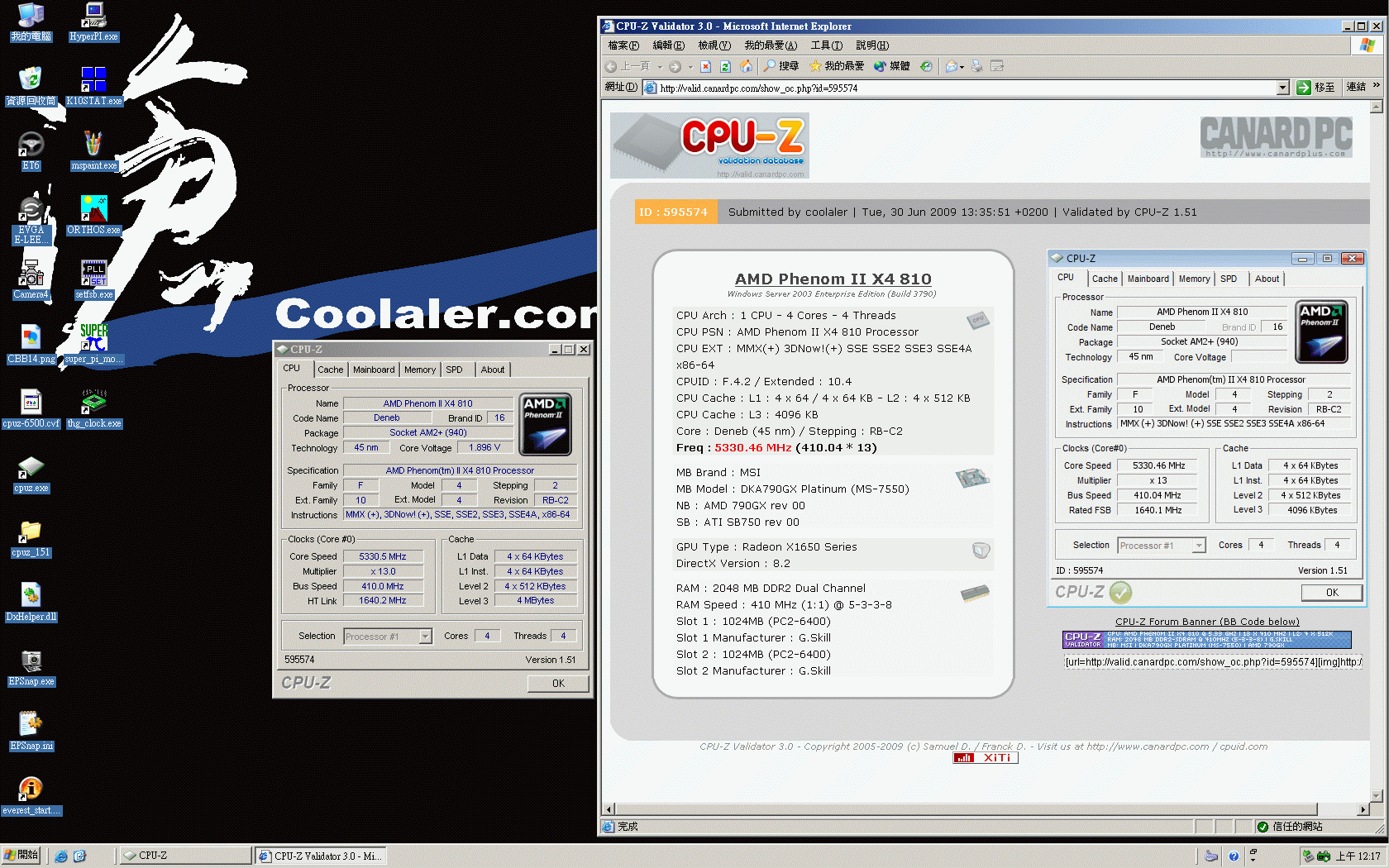Select the EPSnap.exe desktop icon
This screenshot has height=868, width=1389.
pyautogui.click(x=31, y=666)
